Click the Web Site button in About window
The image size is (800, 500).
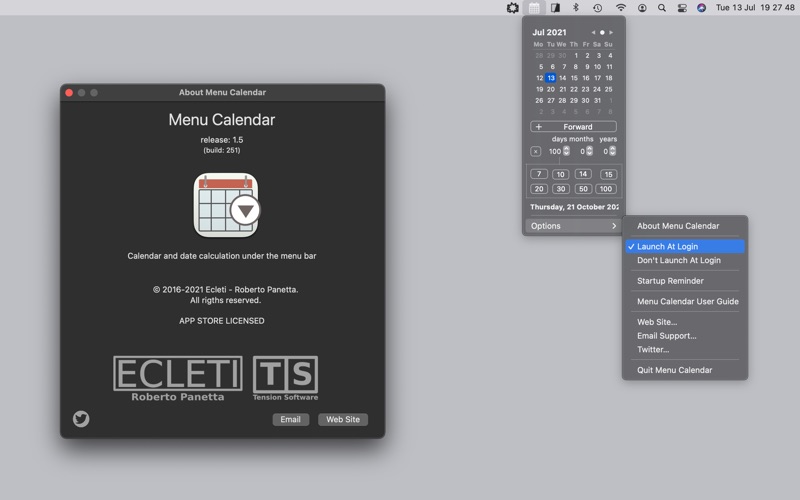[x=343, y=419]
